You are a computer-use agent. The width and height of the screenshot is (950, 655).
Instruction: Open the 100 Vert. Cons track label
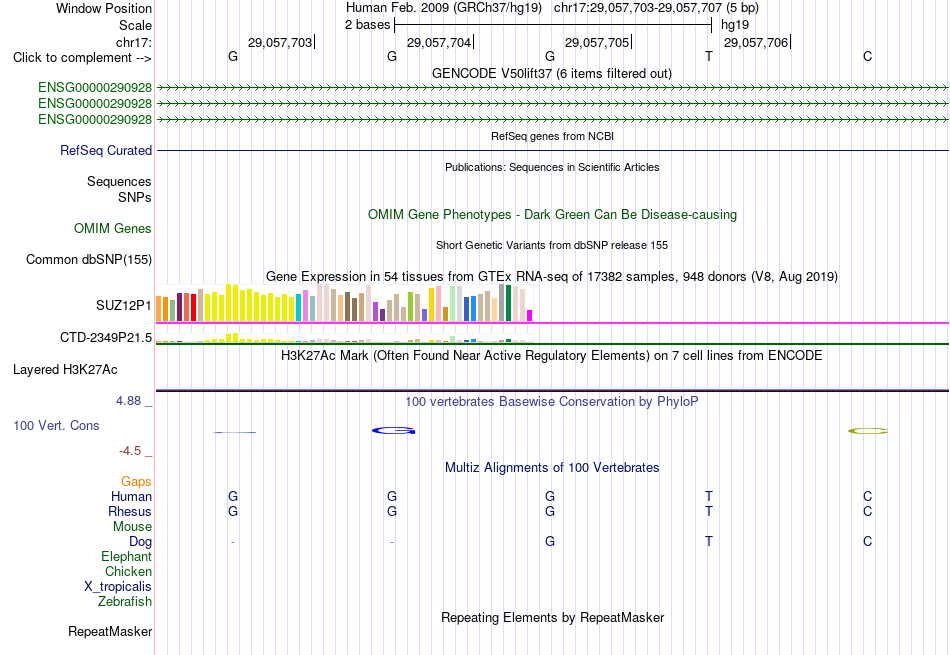(x=56, y=425)
